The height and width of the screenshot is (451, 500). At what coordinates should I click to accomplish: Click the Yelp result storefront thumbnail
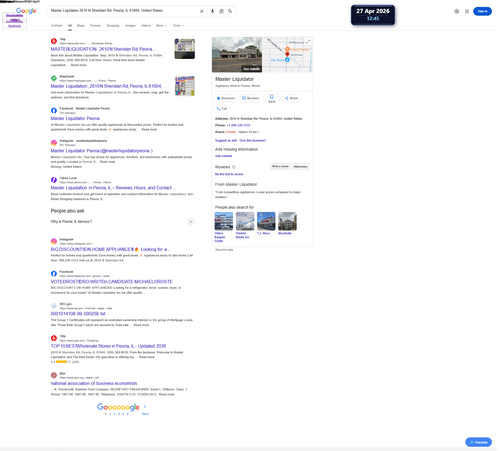185,49
